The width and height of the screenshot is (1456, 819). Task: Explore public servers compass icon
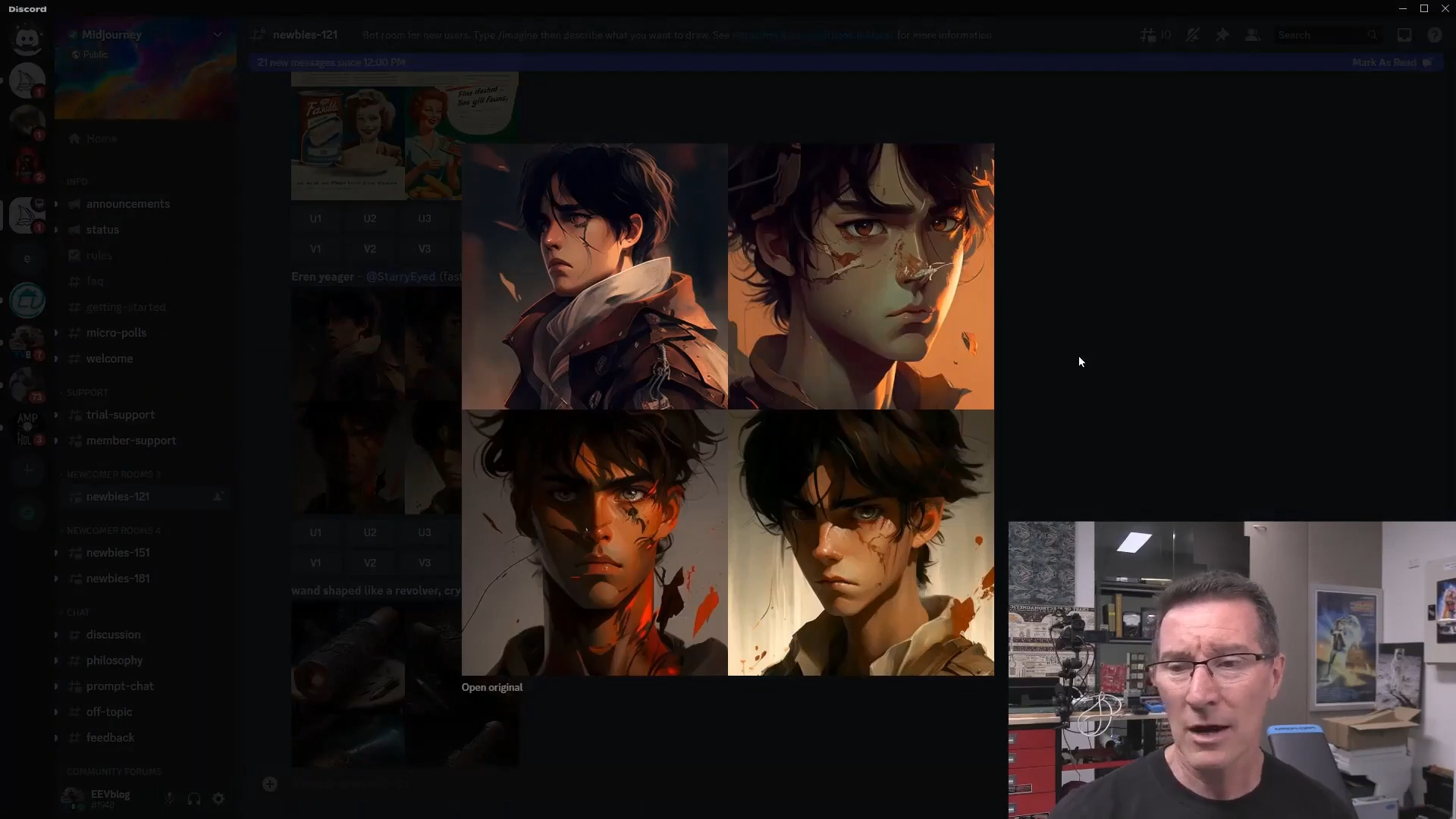tap(27, 513)
